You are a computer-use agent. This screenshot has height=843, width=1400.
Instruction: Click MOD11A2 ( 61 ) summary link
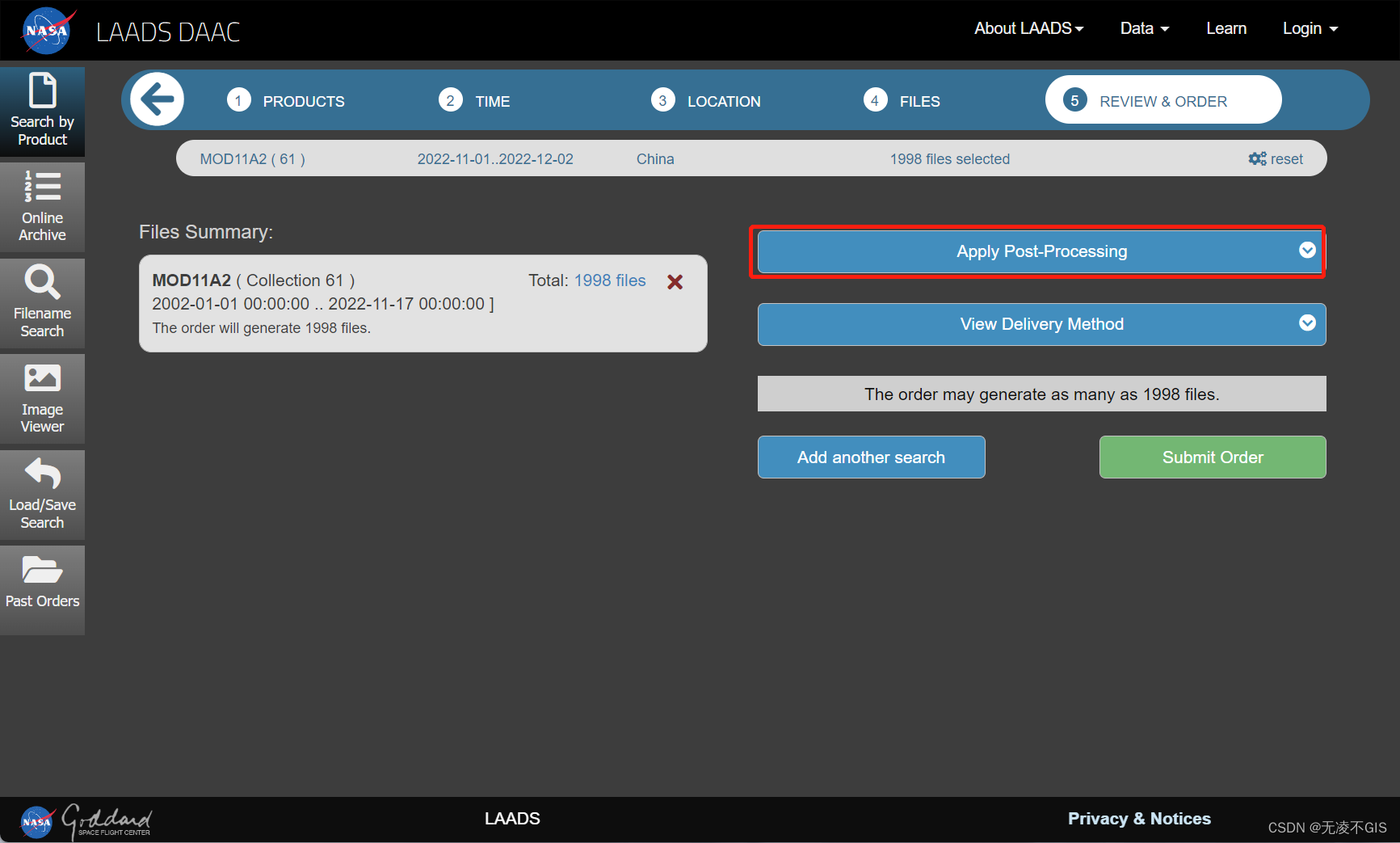pos(253,159)
